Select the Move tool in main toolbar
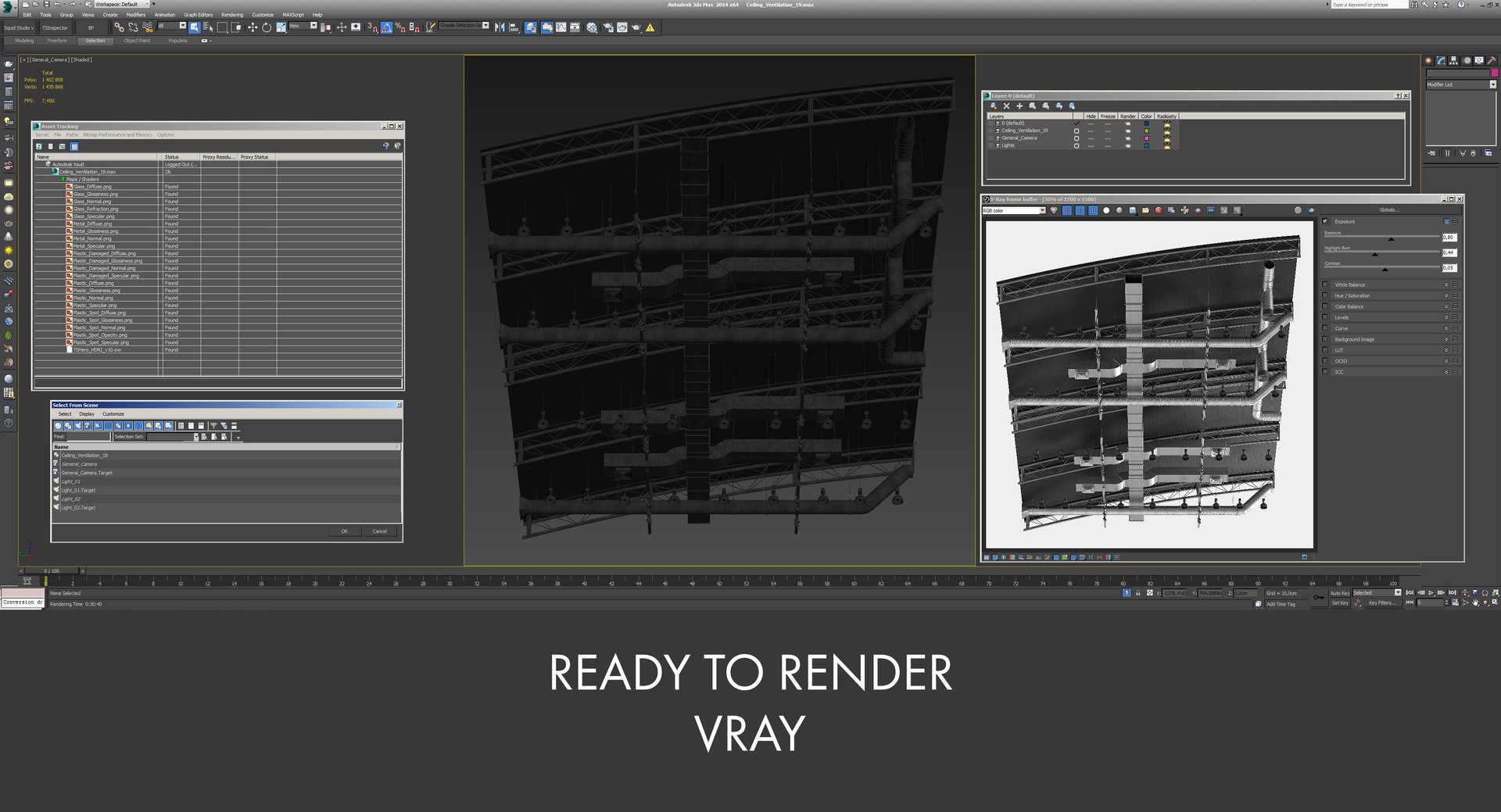Image resolution: width=1501 pixels, height=812 pixels. (252, 27)
